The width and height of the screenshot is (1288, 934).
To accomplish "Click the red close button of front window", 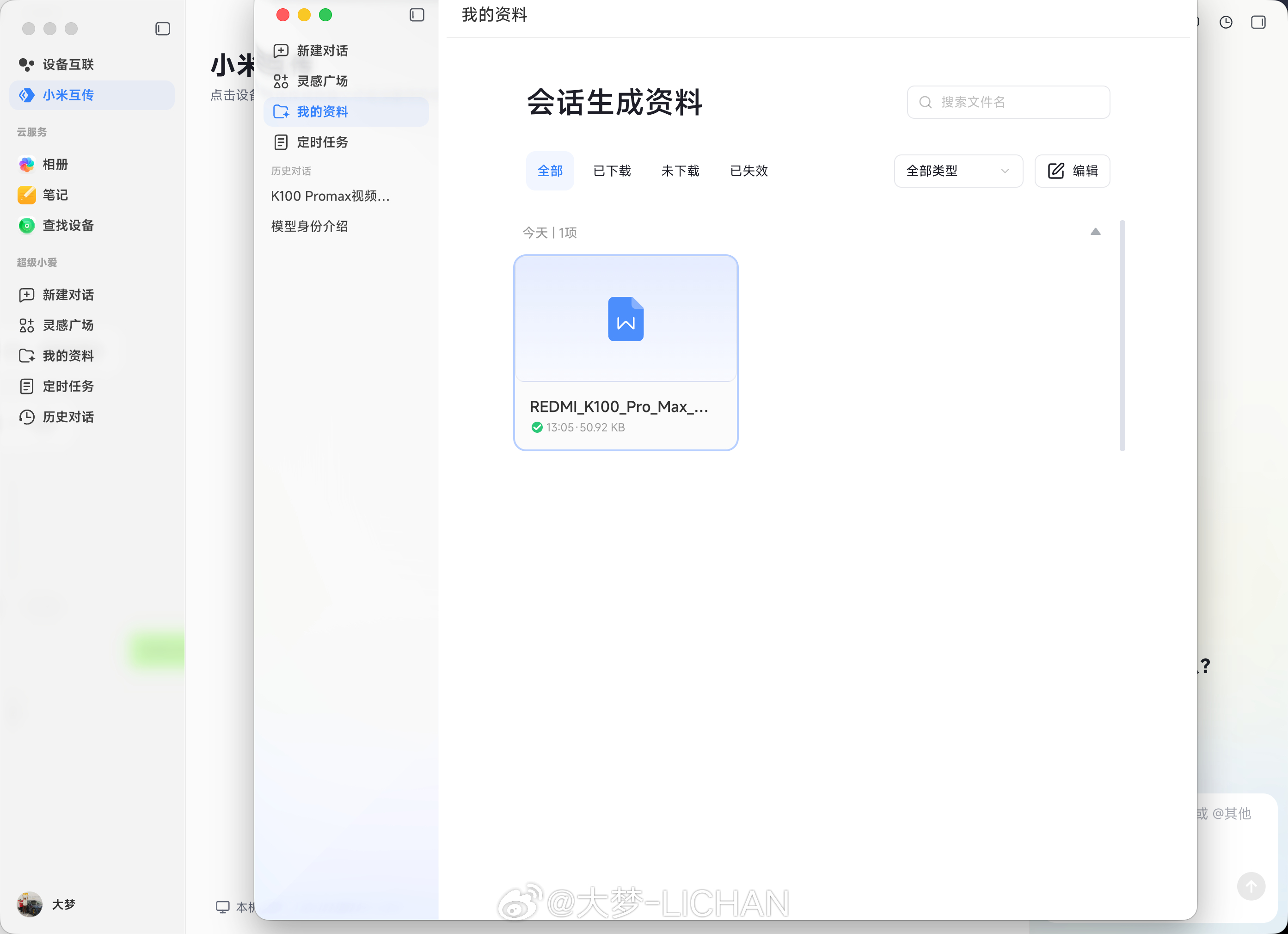I will 283,15.
